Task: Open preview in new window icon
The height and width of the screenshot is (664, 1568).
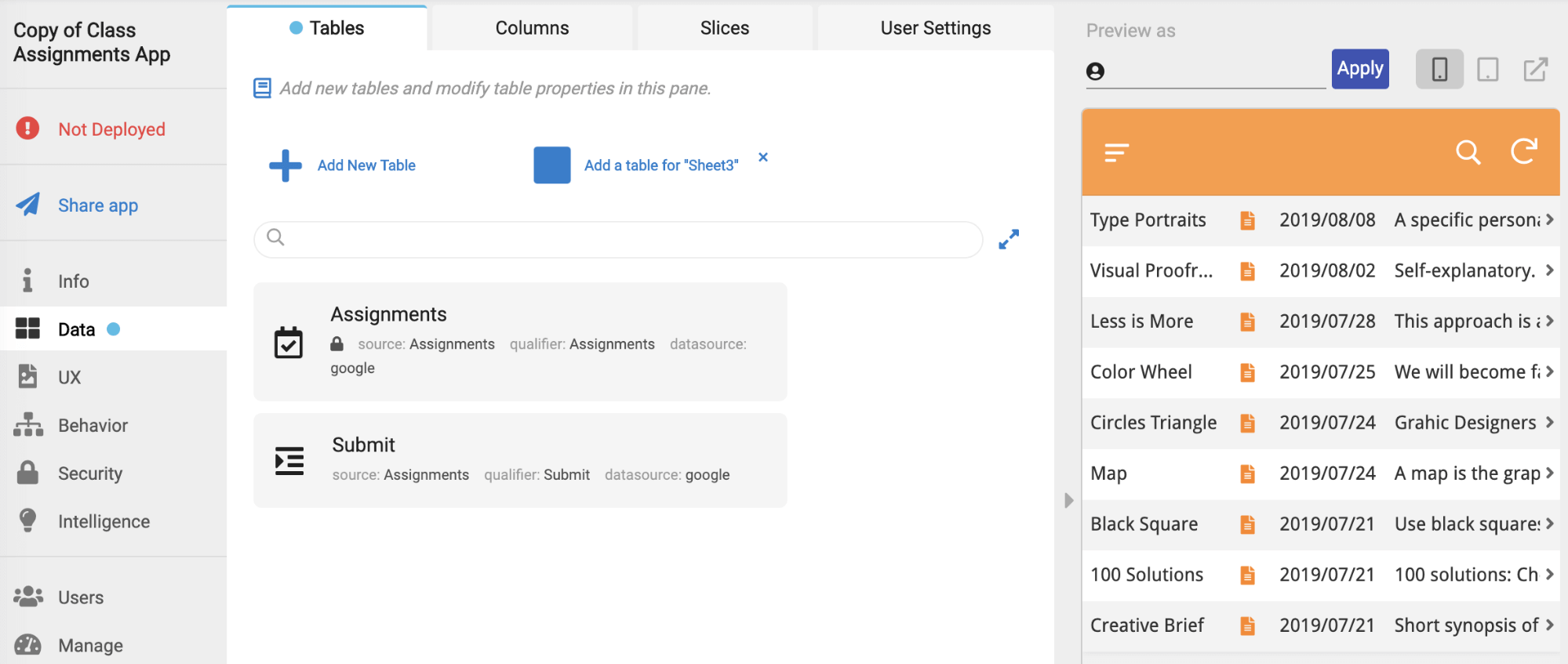Action: click(x=1535, y=70)
